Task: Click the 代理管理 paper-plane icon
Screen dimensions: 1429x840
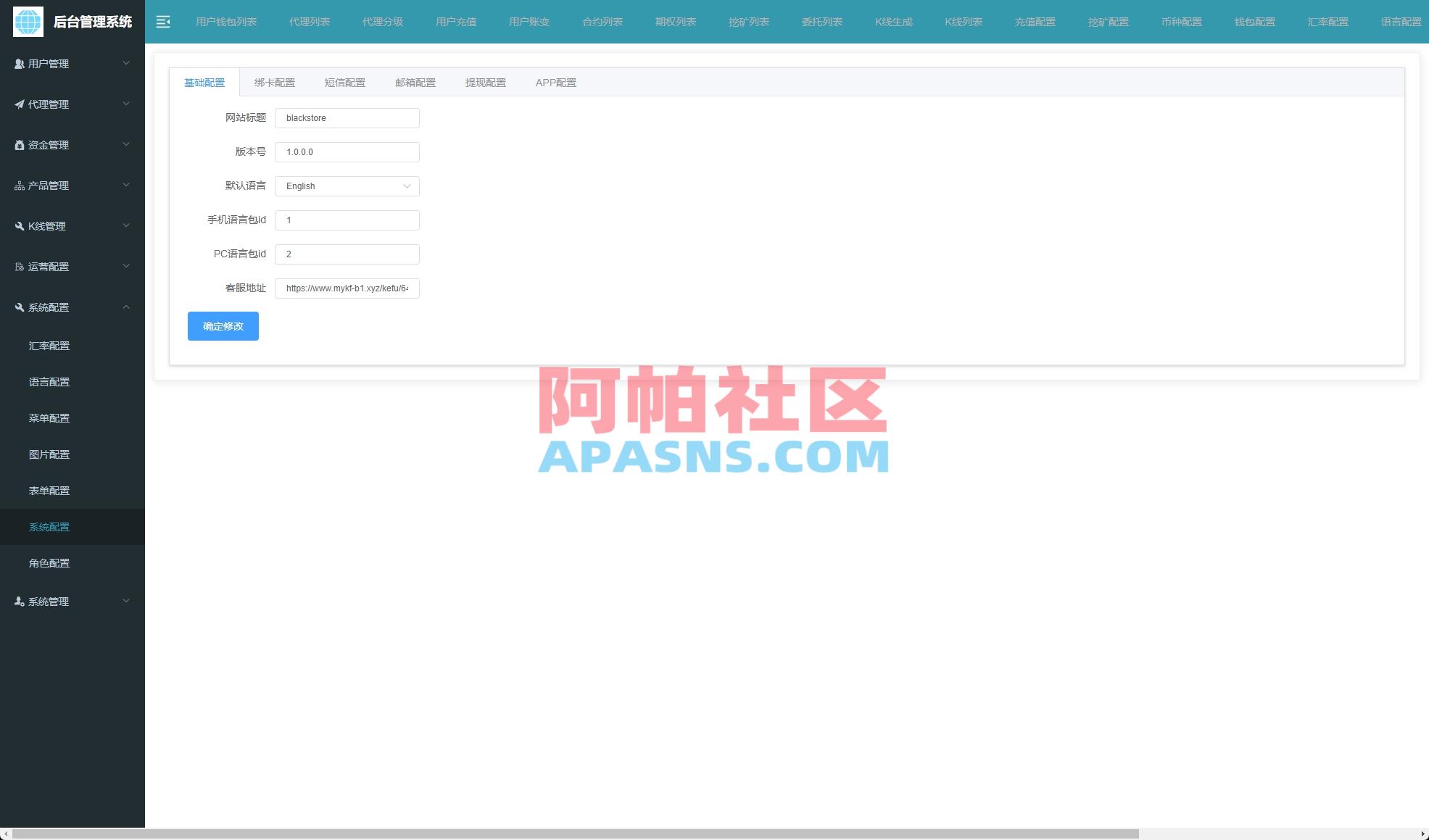Action: click(17, 104)
